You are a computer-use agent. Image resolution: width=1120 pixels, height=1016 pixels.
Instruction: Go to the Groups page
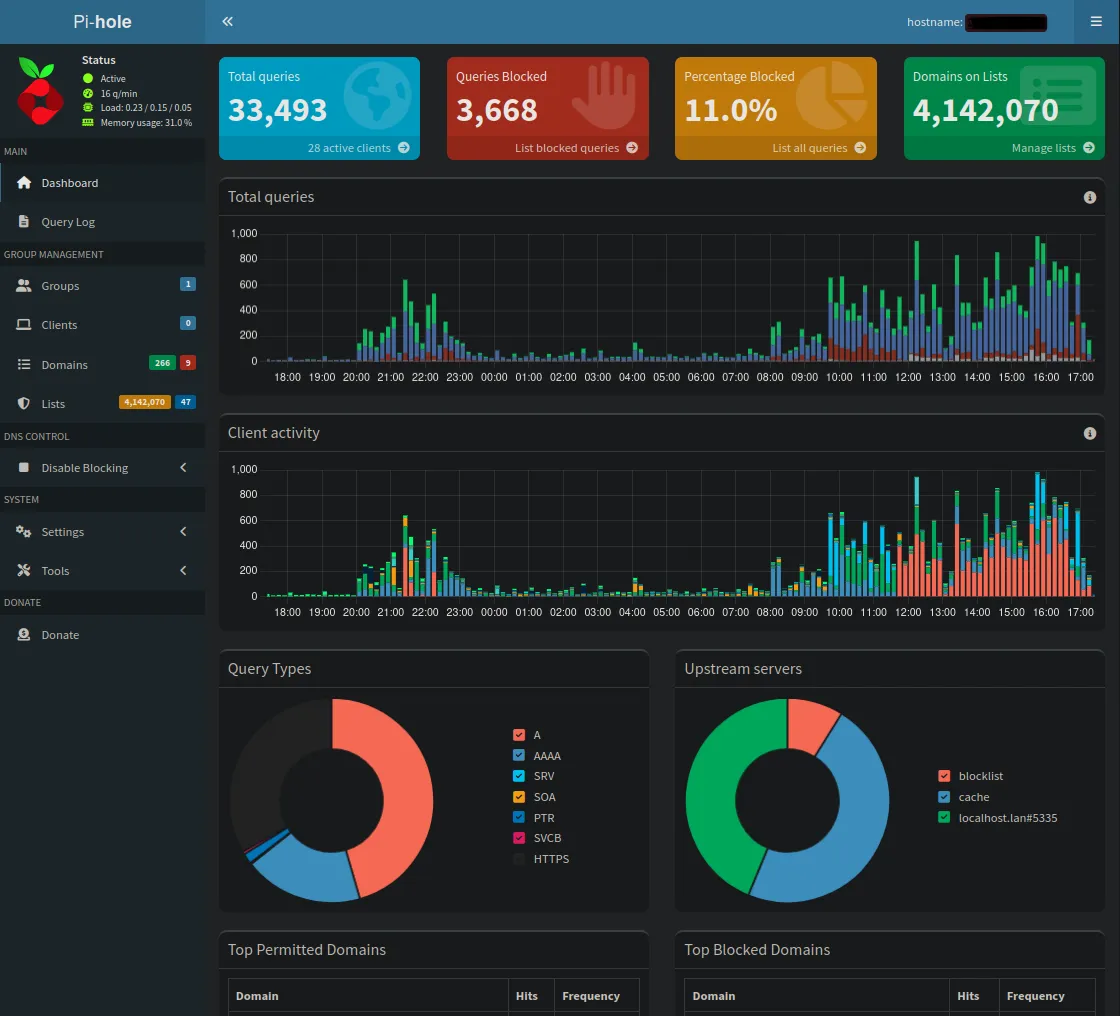pos(103,286)
